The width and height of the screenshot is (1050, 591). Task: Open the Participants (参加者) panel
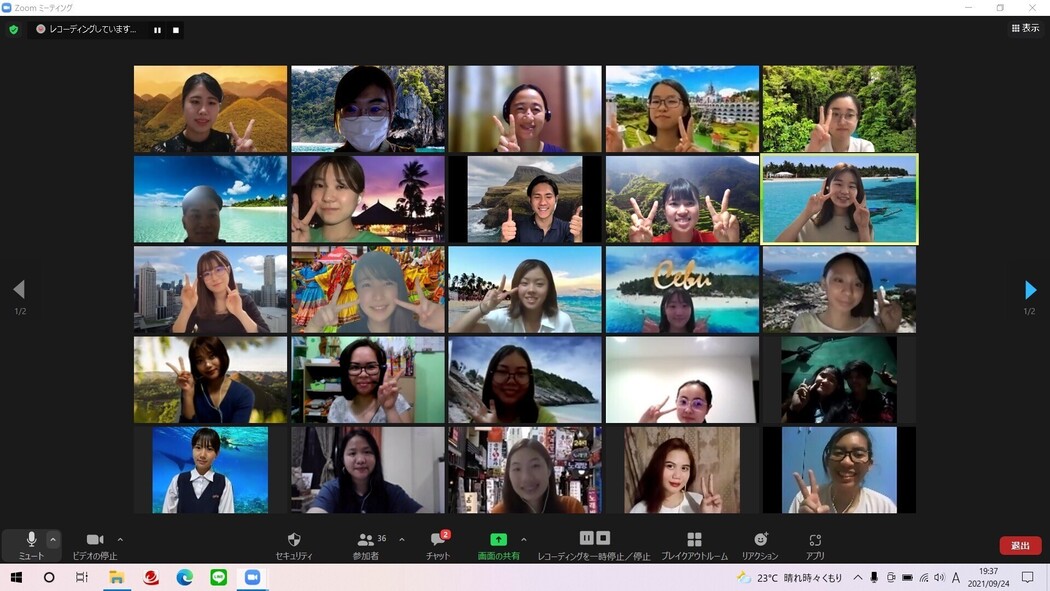pos(366,540)
